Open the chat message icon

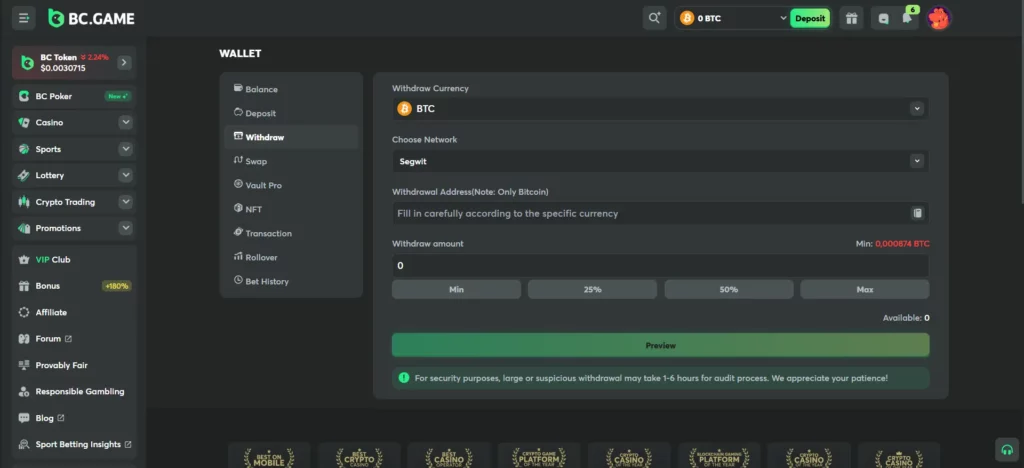tap(883, 18)
